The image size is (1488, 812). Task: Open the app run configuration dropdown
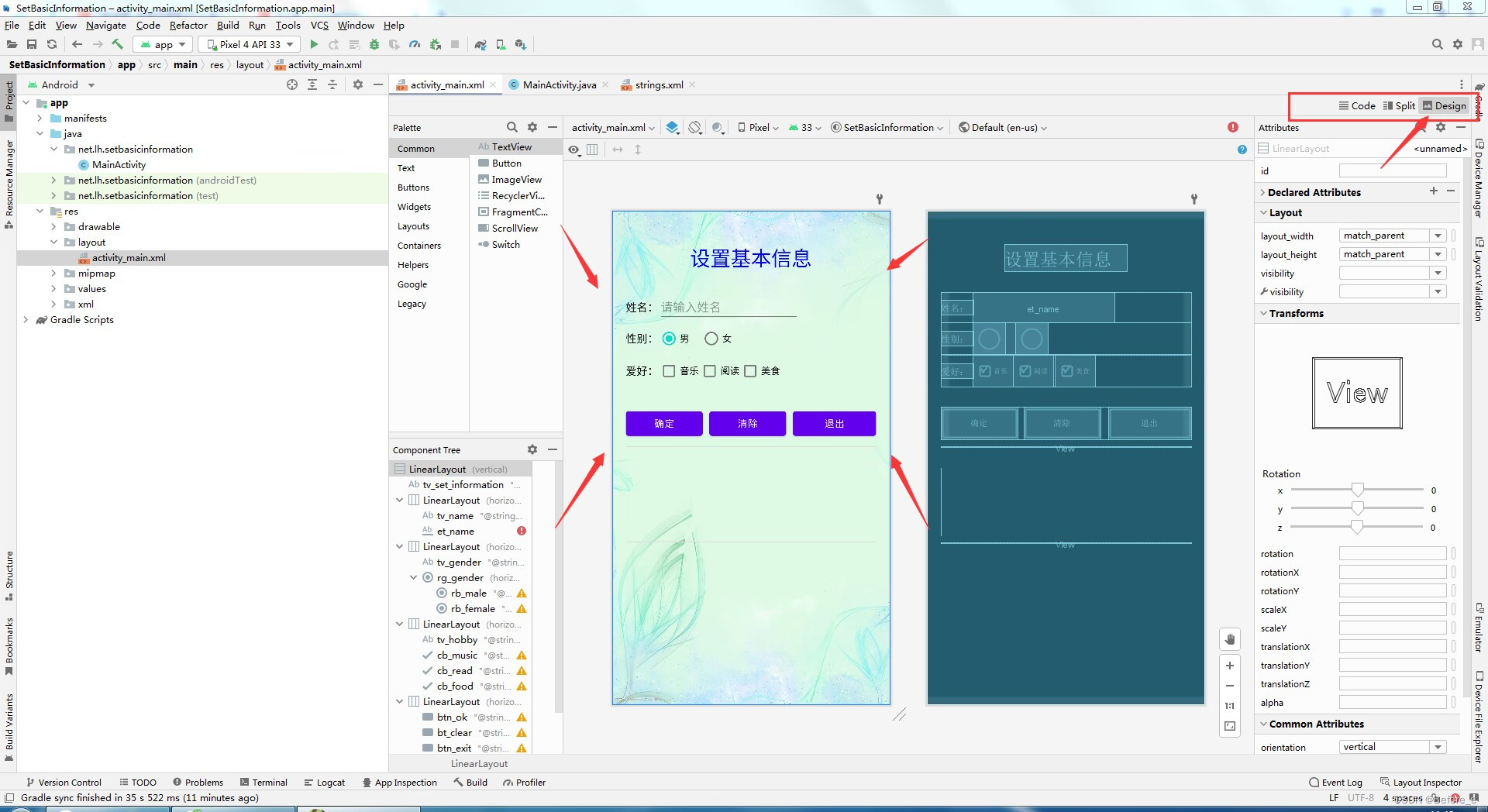(164, 44)
